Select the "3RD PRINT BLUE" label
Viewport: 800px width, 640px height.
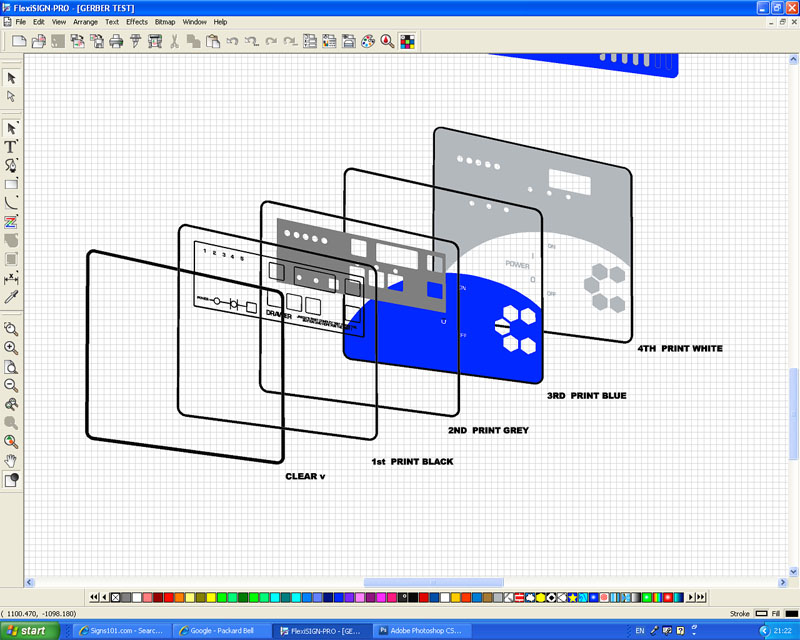click(x=587, y=396)
